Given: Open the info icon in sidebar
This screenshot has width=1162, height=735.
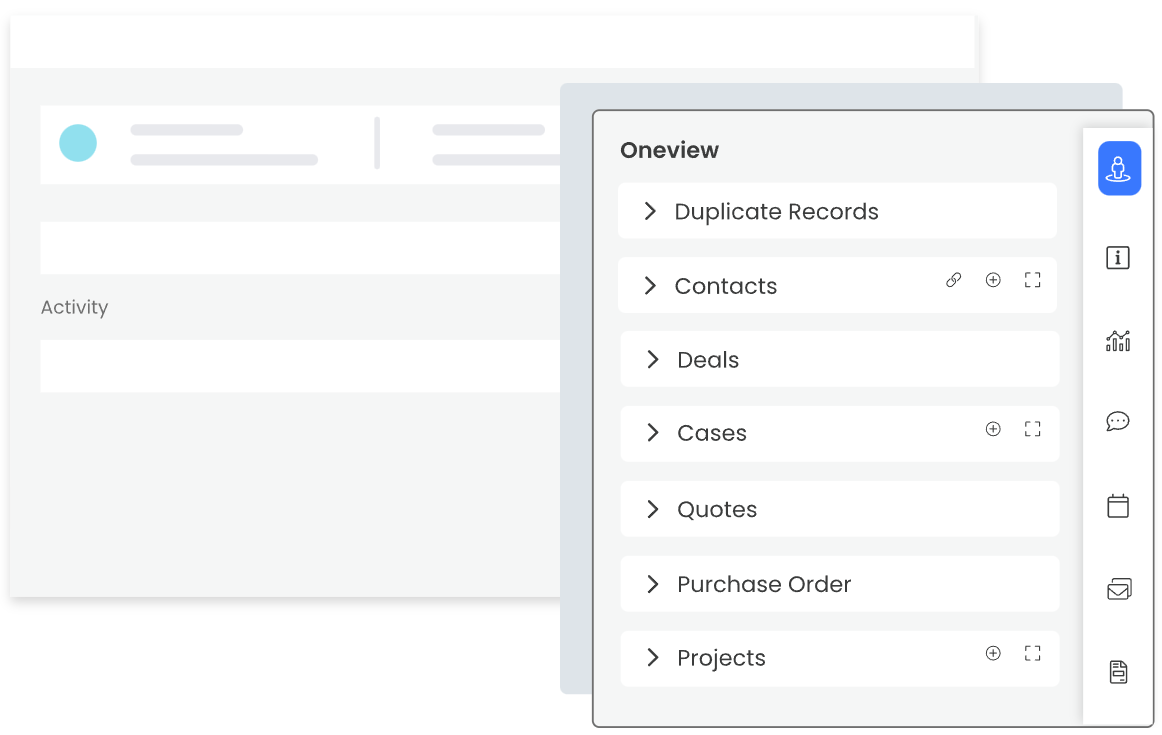Looking at the screenshot, I should click(x=1118, y=258).
